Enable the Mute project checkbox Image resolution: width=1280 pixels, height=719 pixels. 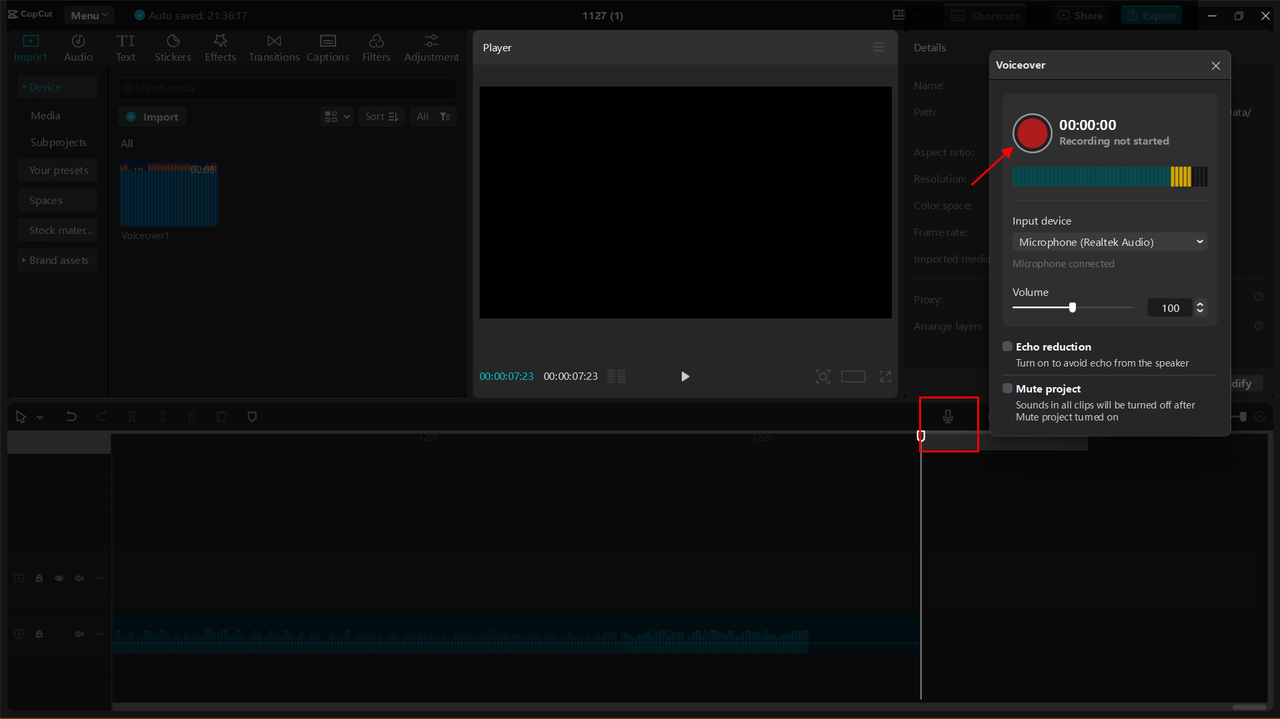[x=1007, y=389]
